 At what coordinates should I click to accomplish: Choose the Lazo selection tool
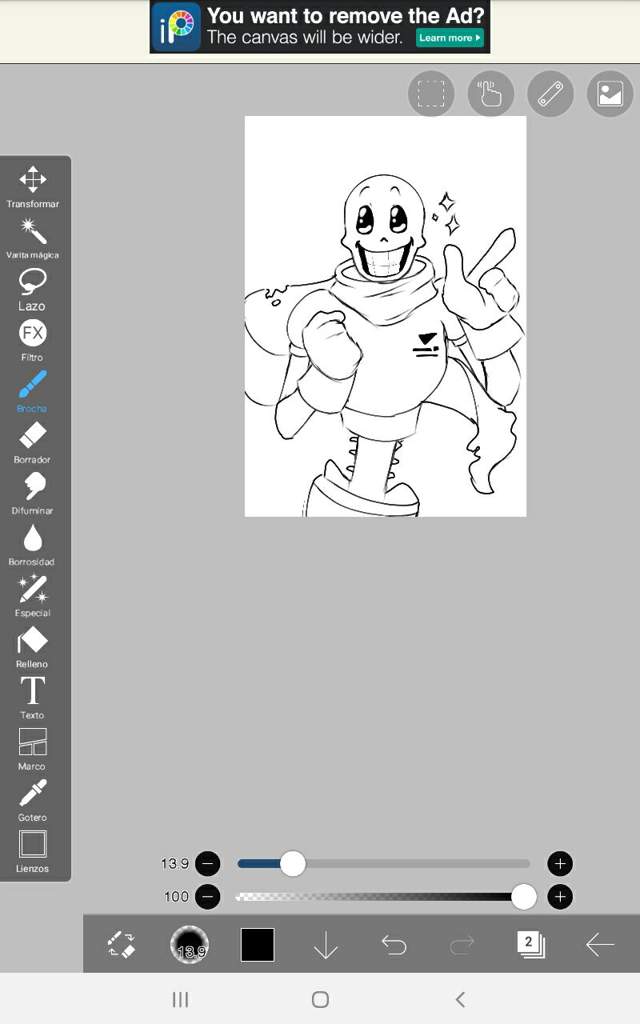tap(33, 289)
